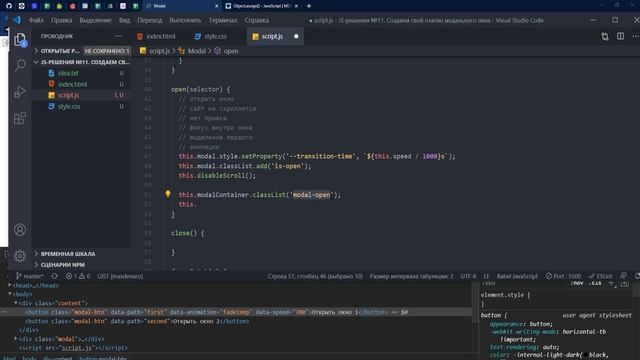Split the editor to the right
This screenshot has height=360, width=640.
(620, 36)
